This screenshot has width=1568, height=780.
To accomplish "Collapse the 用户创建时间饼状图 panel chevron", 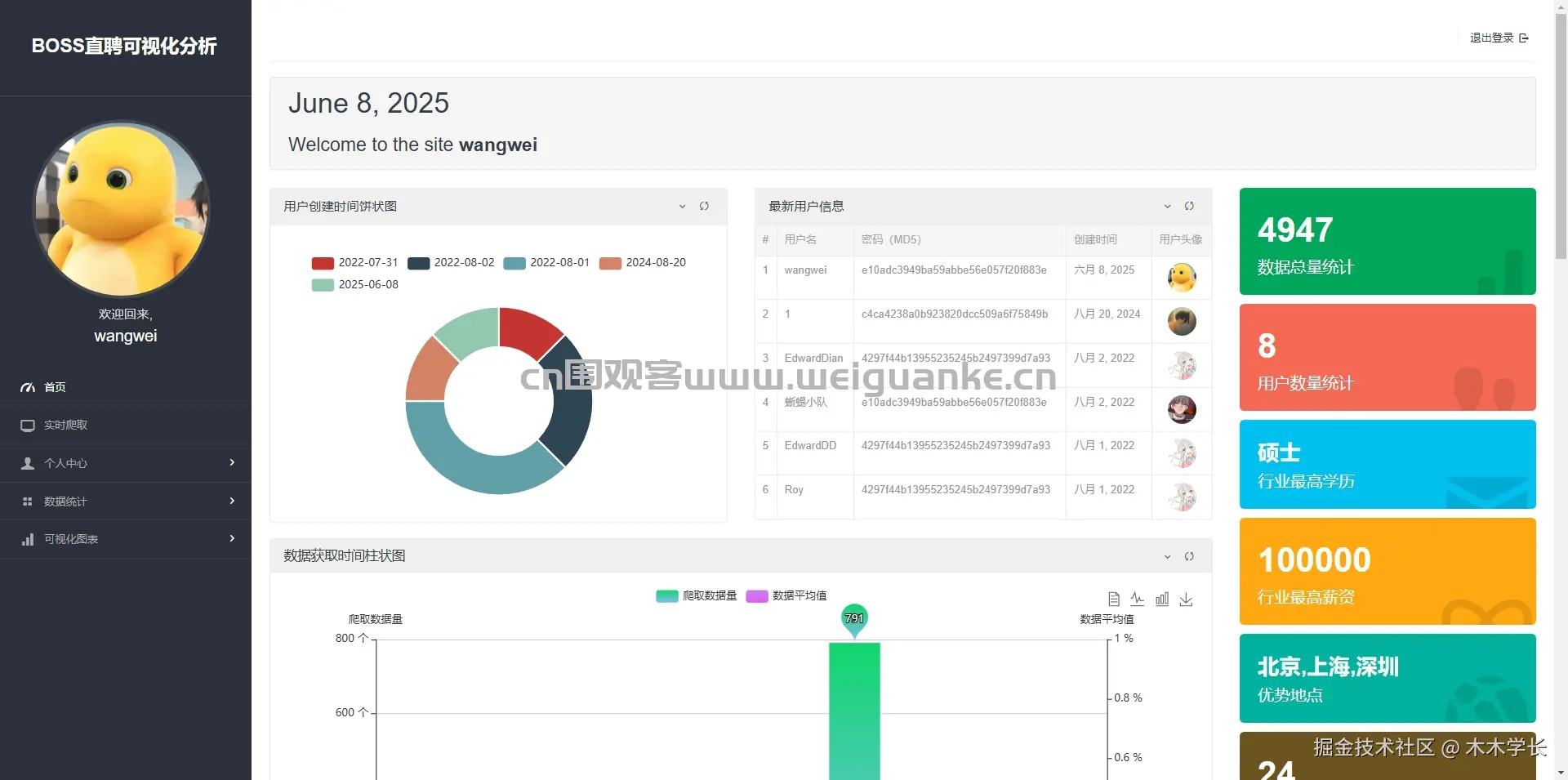I will (682, 207).
